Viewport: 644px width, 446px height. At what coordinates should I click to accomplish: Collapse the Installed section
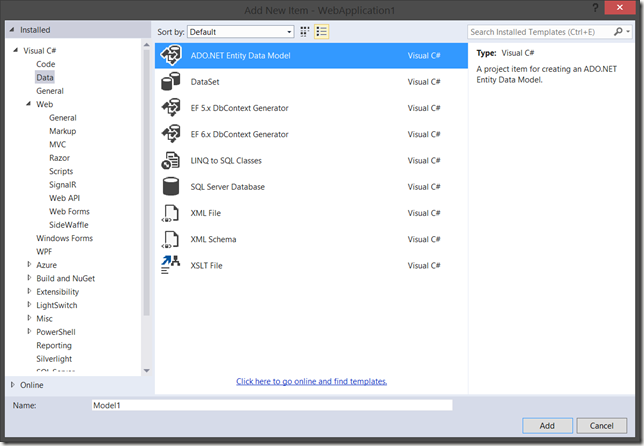12,30
